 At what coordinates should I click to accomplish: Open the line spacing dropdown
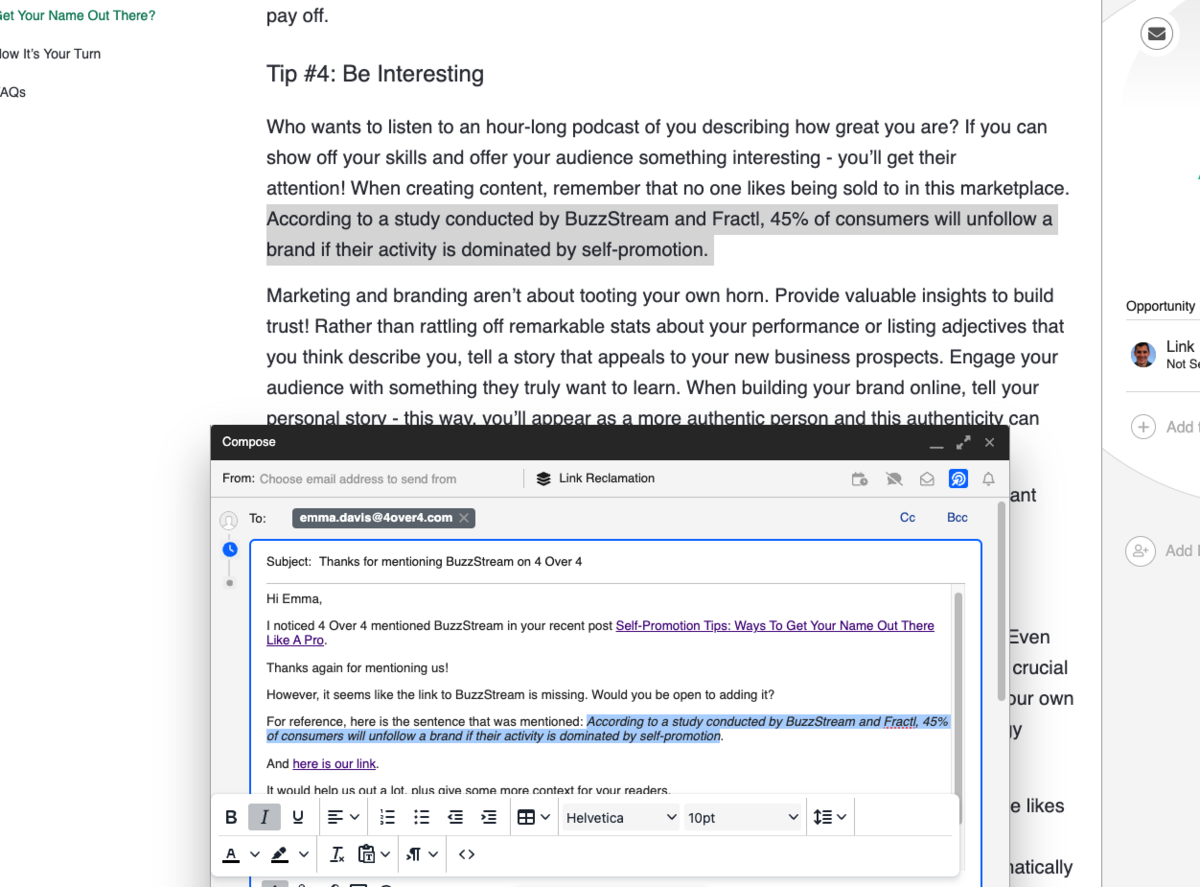click(x=830, y=817)
